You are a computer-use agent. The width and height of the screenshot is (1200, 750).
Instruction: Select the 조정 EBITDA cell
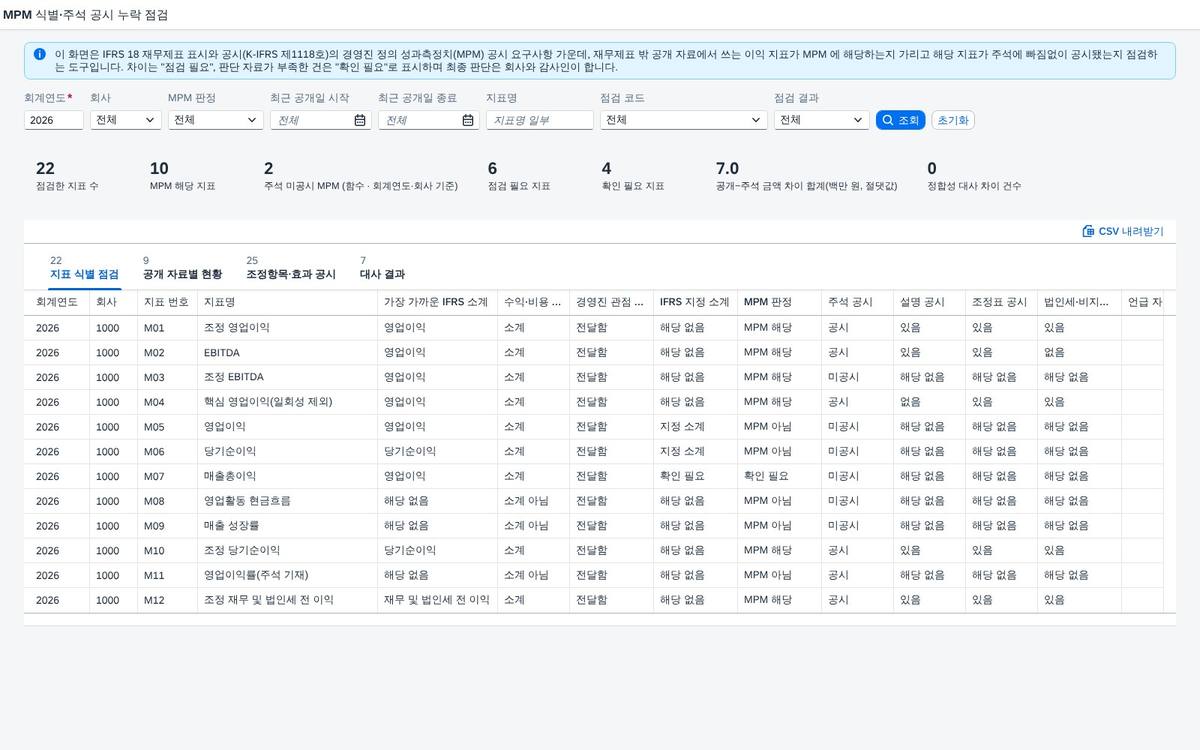point(287,378)
